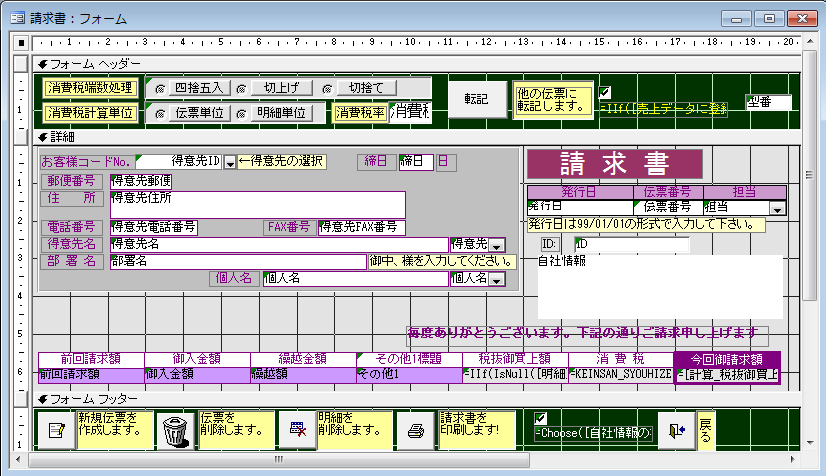Click the 得意先名 text box
This screenshot has width=826, height=476.
point(279,244)
